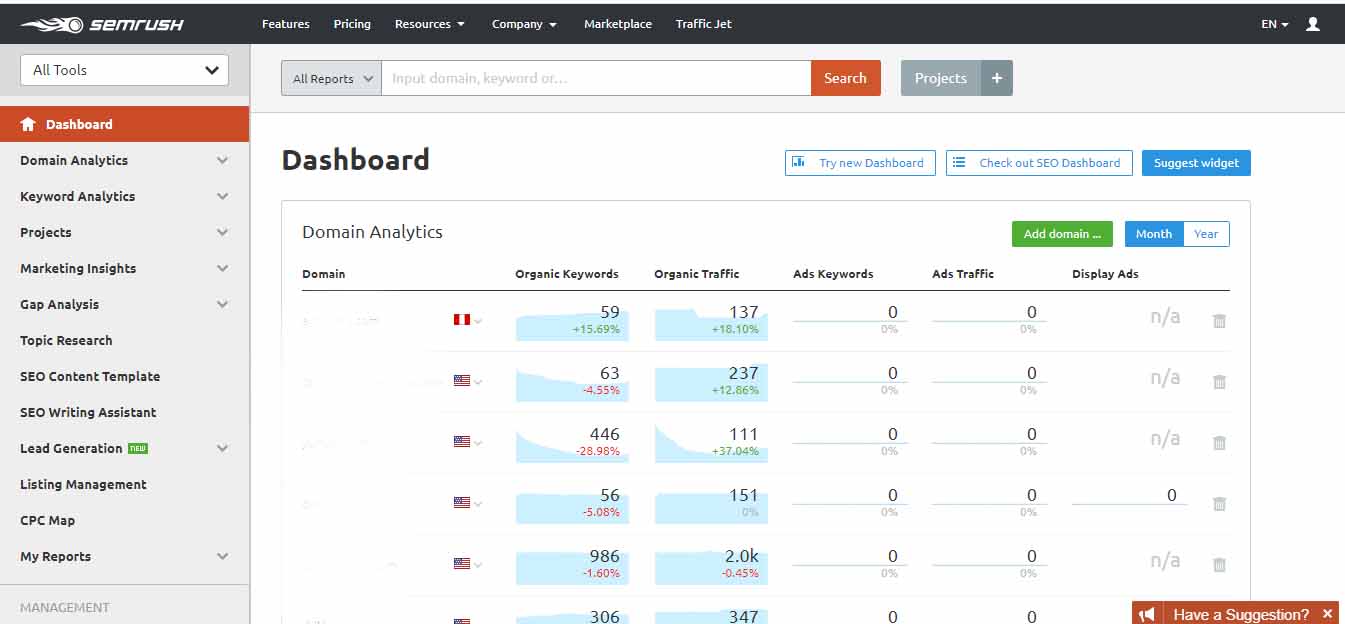Viewport: 1345px width, 624px height.
Task: Click the US flag in the 56 keywords row
Action: (x=461, y=502)
